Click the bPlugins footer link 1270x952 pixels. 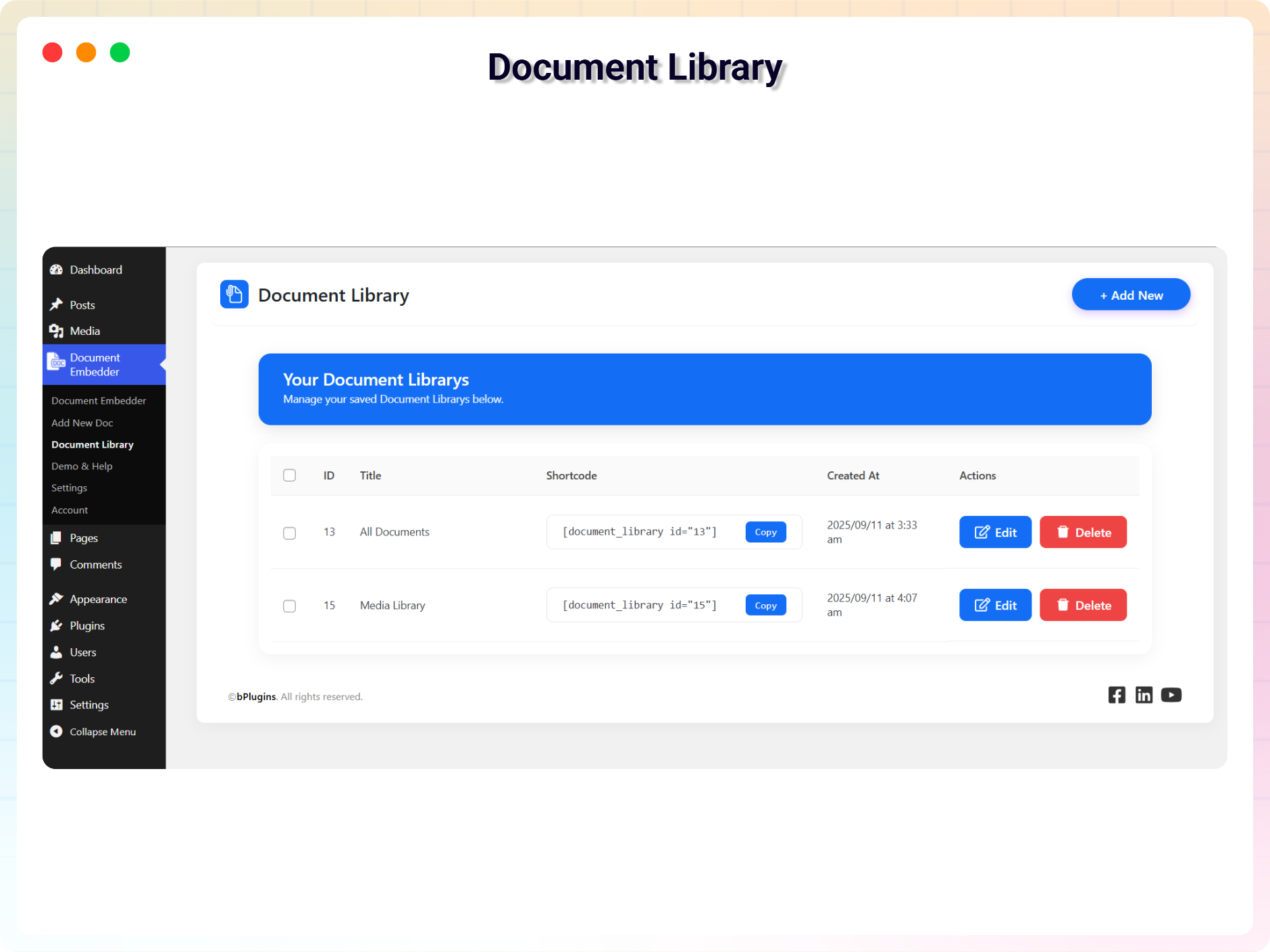[x=256, y=696]
